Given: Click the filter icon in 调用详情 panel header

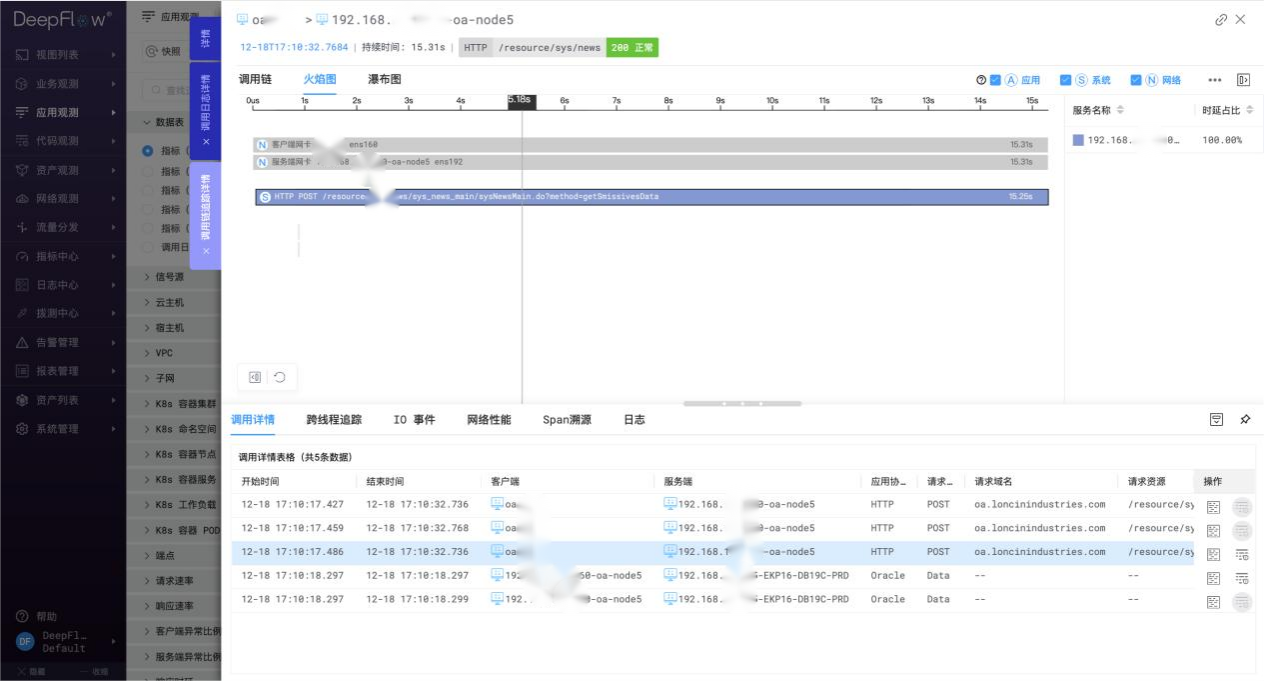Looking at the screenshot, I should pos(1216,420).
